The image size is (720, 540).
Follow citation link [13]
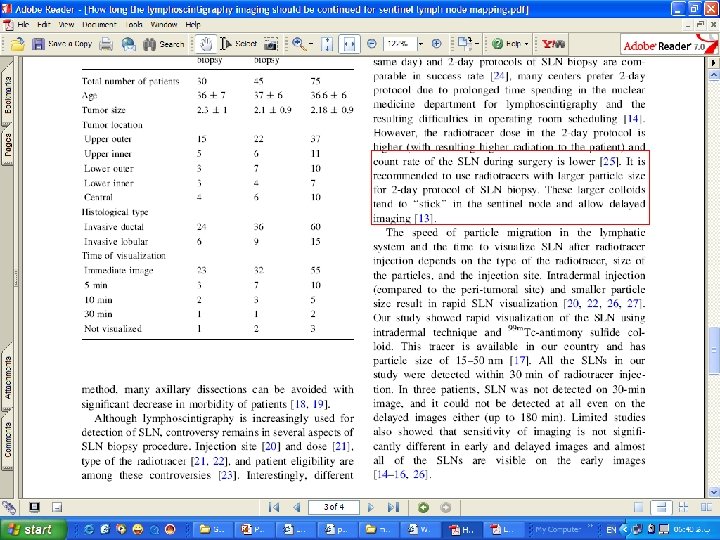point(424,218)
